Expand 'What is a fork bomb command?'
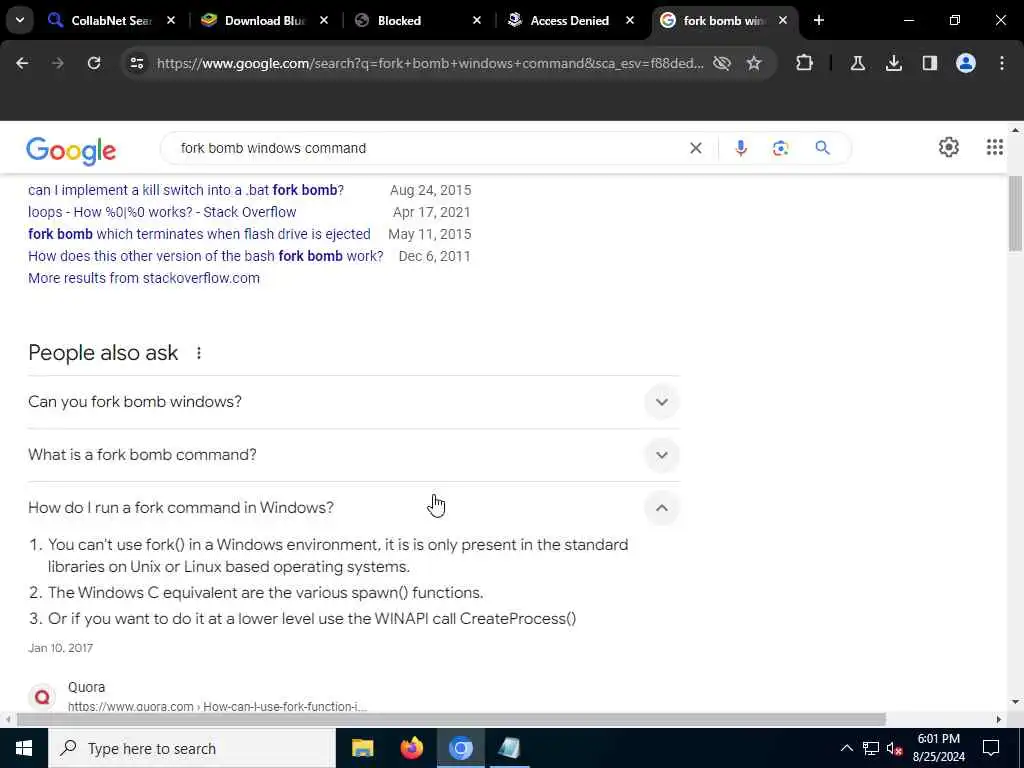 pyautogui.click(x=353, y=455)
